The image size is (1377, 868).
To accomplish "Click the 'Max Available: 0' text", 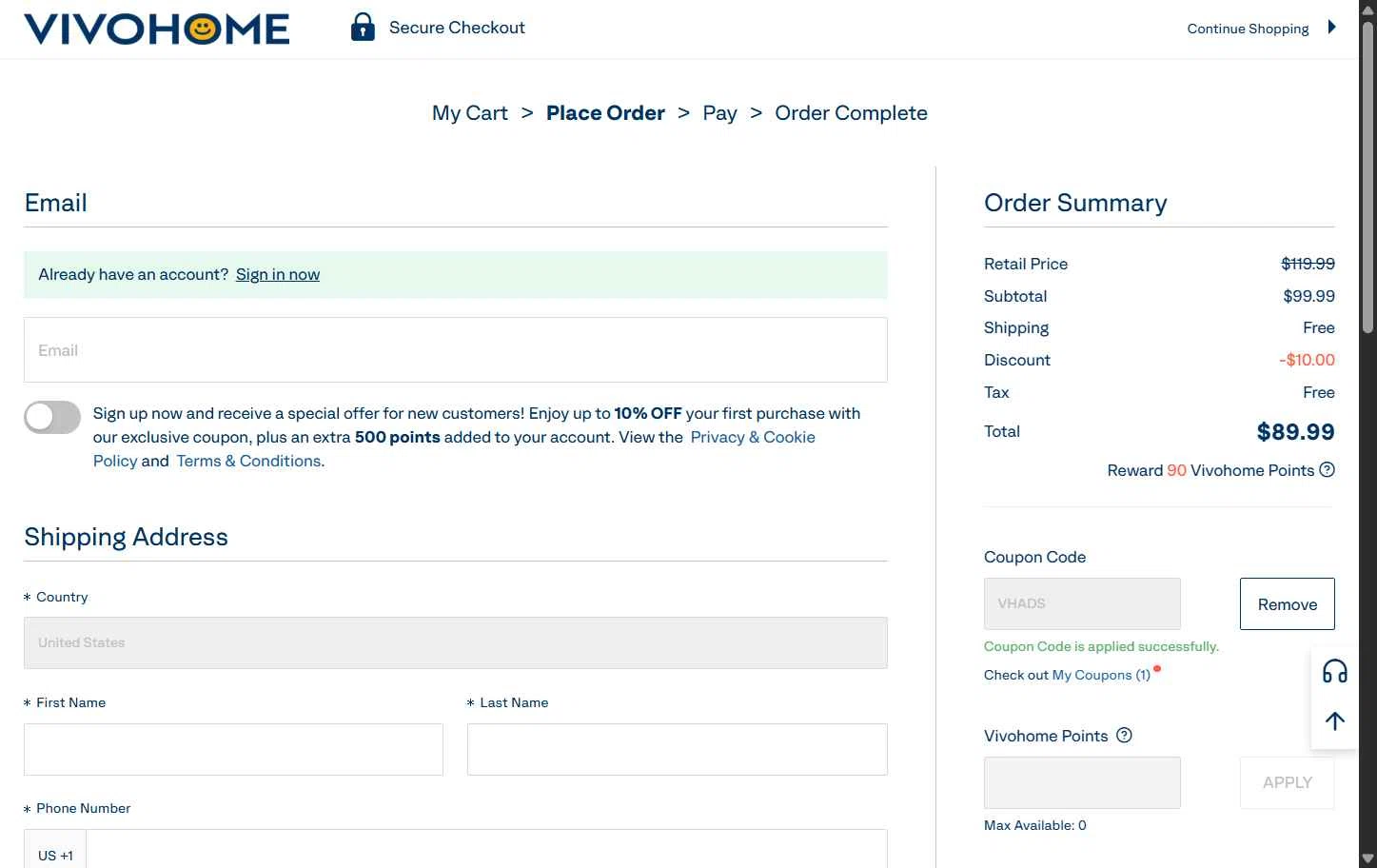I will click(1034, 825).
